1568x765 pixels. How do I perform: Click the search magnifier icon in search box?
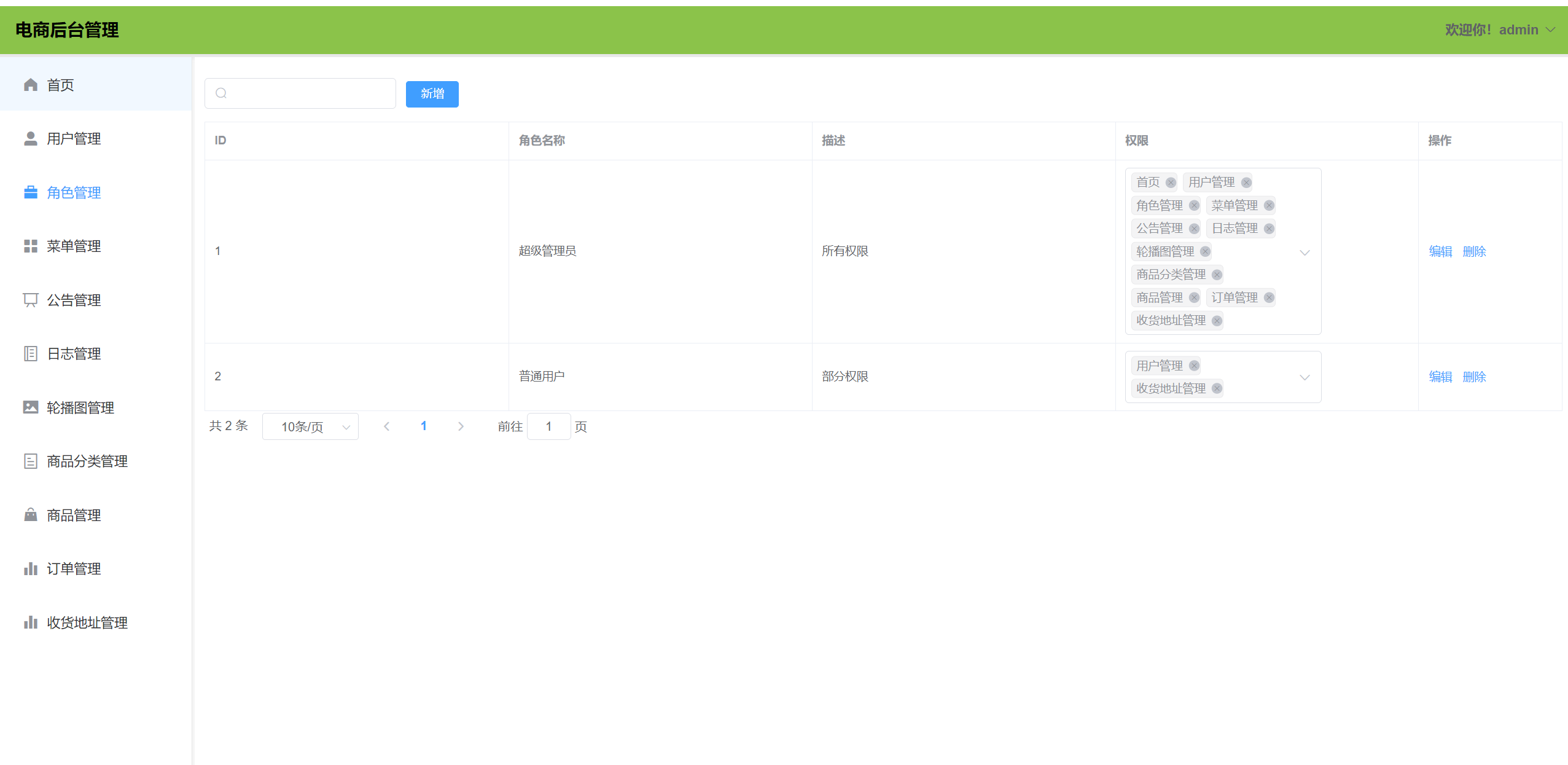coord(221,93)
